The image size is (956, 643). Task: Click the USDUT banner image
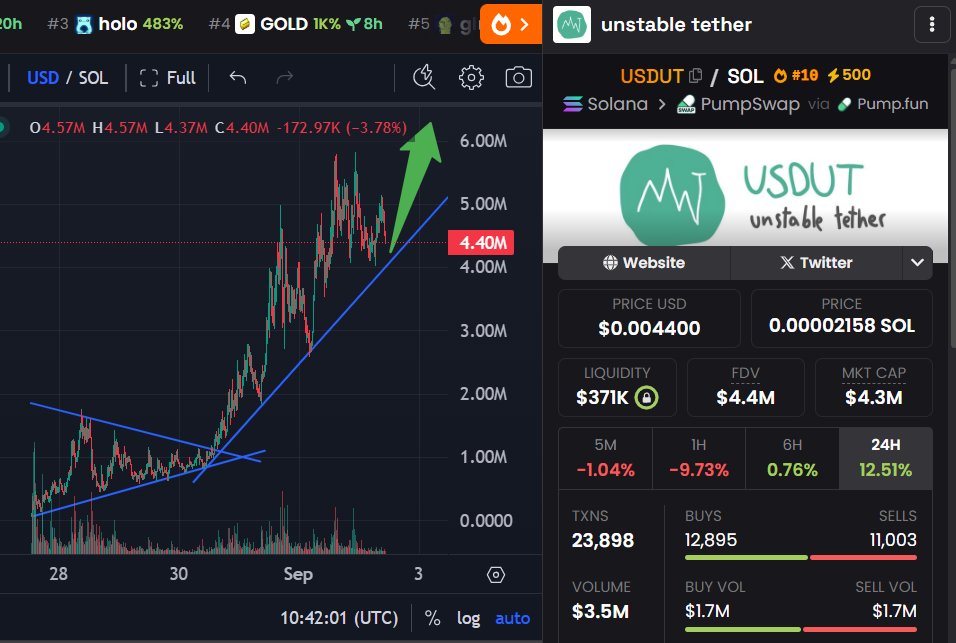[745, 195]
